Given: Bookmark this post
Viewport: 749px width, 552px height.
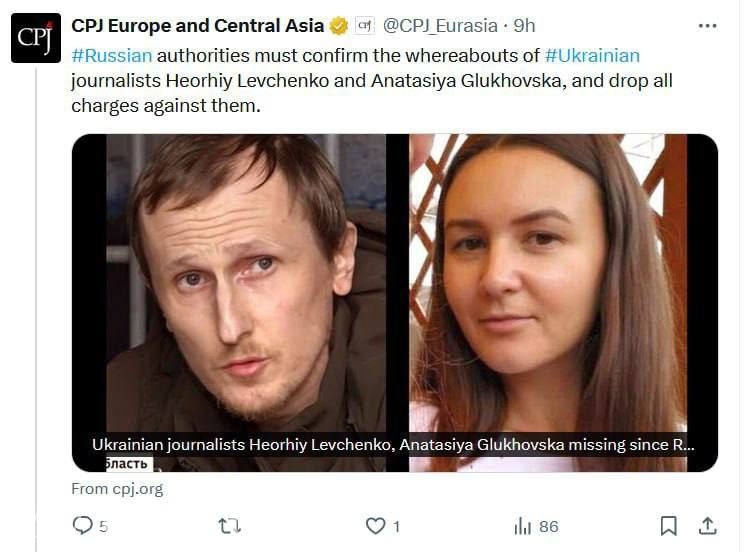Looking at the screenshot, I should coord(668,526).
